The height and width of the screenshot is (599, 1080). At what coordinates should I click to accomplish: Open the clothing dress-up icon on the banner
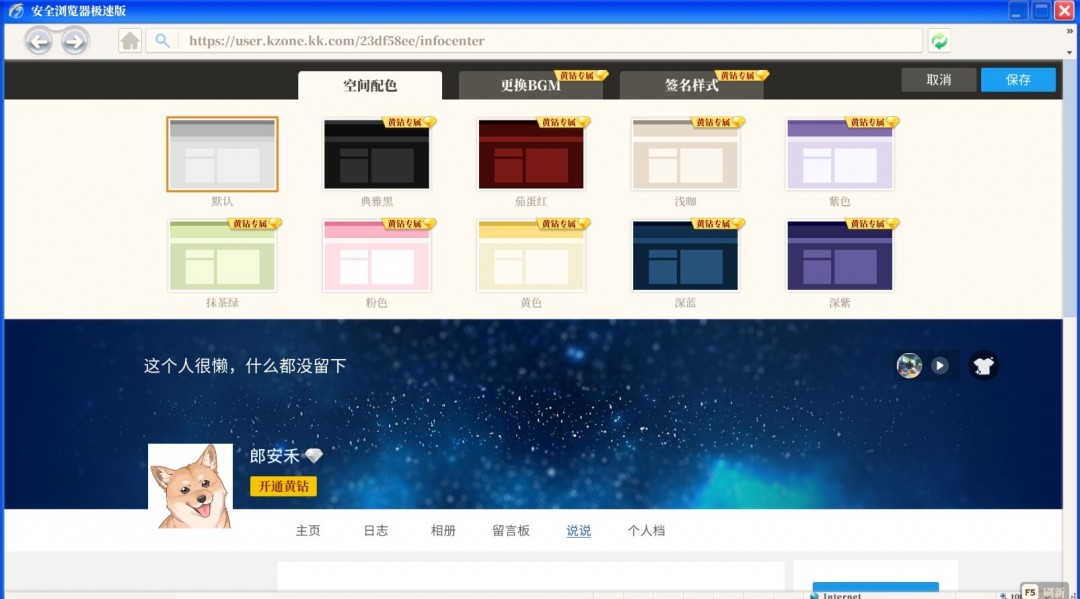pos(983,366)
